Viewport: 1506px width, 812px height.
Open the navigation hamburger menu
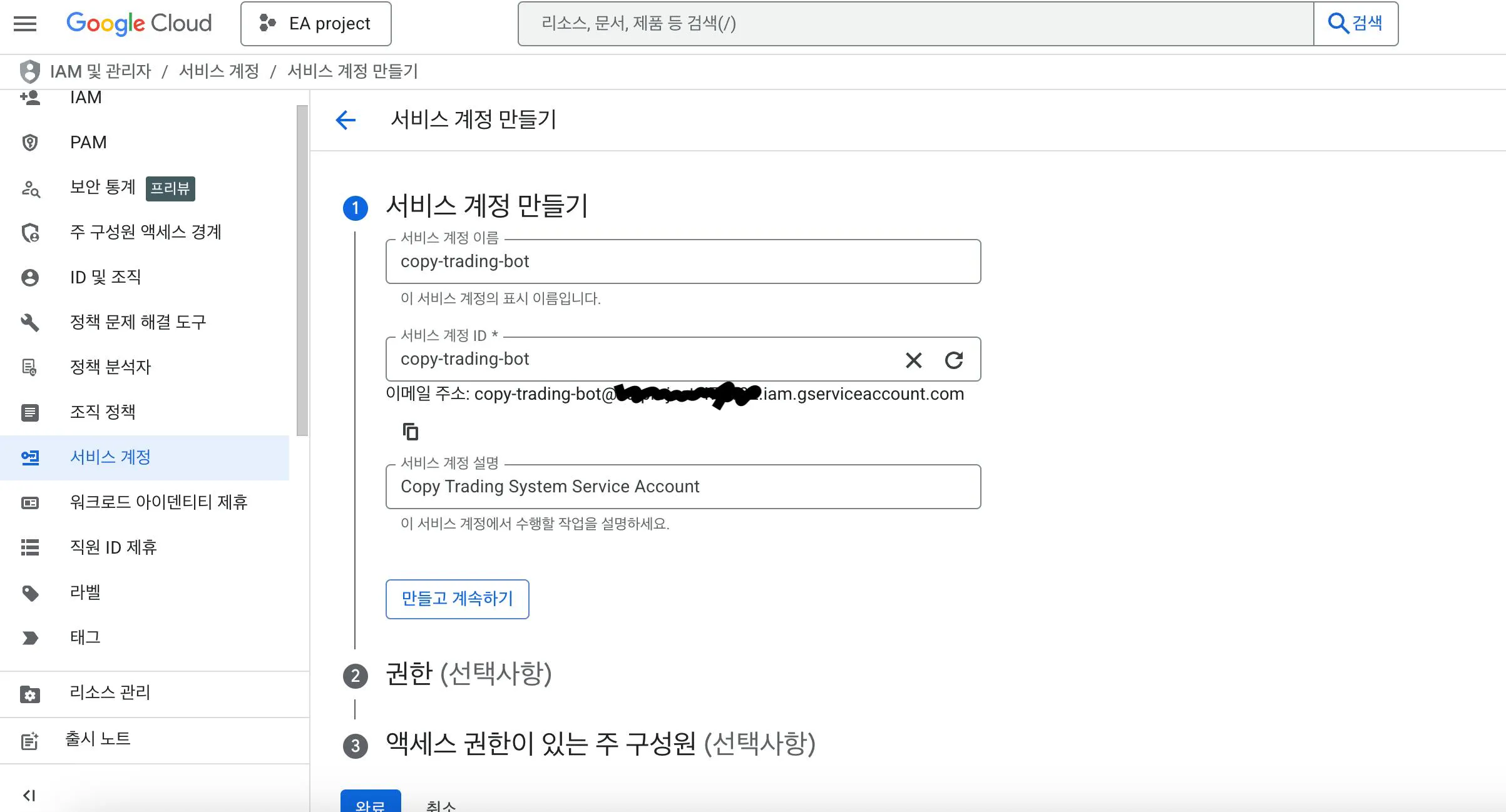click(x=25, y=23)
